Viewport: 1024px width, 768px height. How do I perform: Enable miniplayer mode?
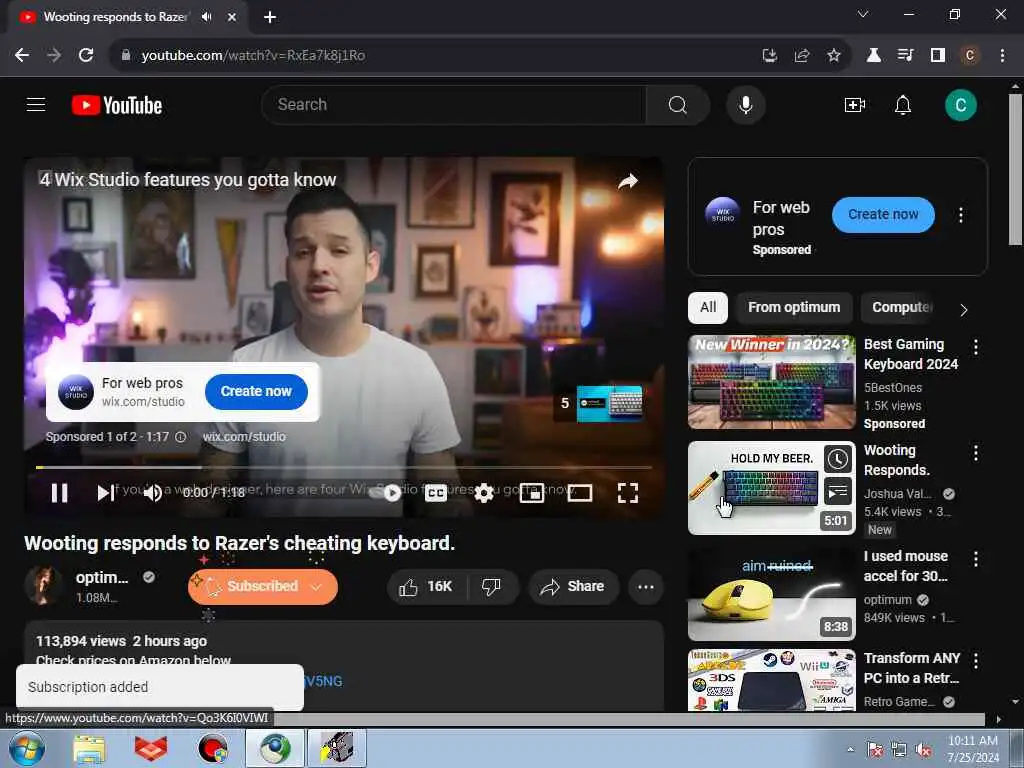click(x=532, y=493)
